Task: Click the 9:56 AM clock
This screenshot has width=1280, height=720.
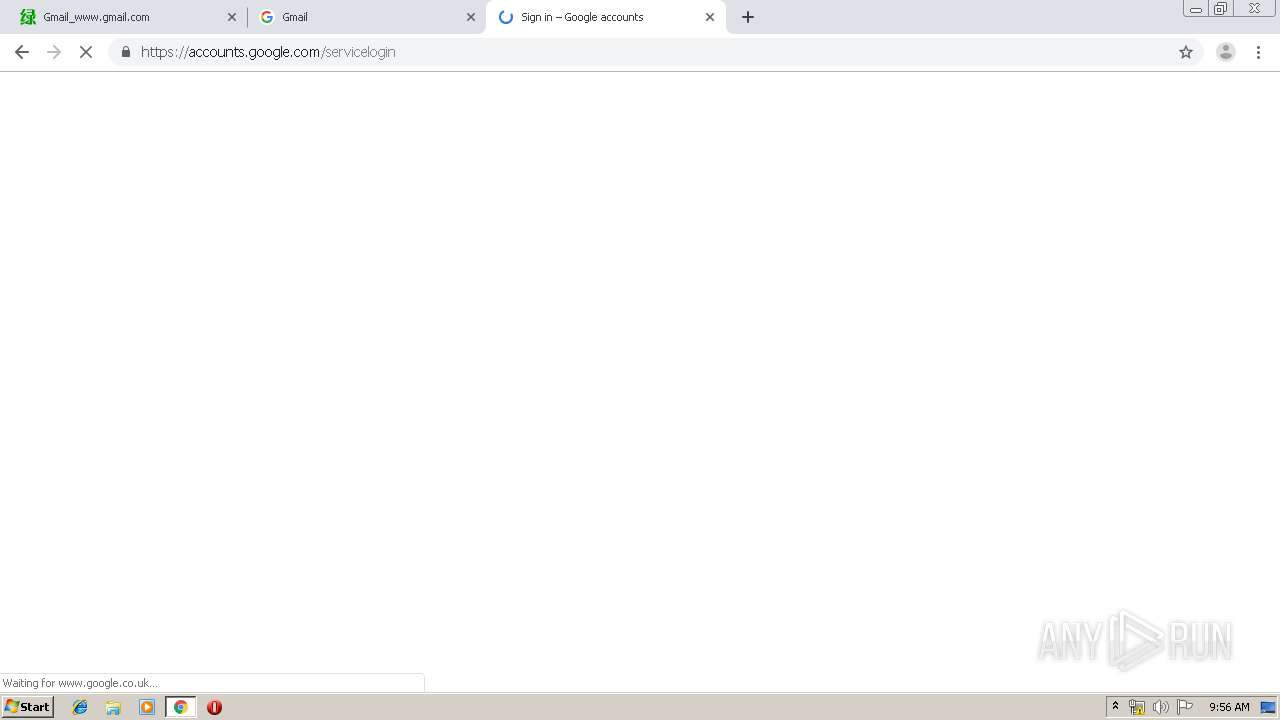Action: [x=1229, y=707]
